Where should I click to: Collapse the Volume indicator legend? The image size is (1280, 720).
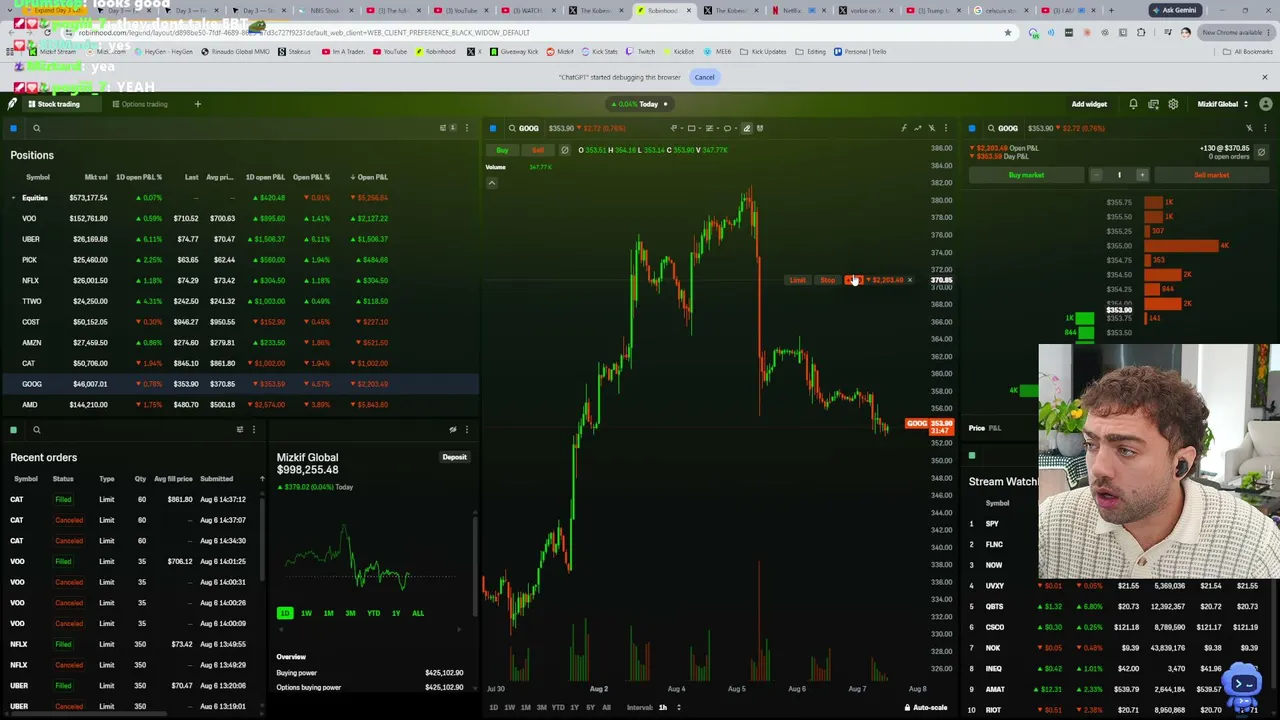(491, 183)
